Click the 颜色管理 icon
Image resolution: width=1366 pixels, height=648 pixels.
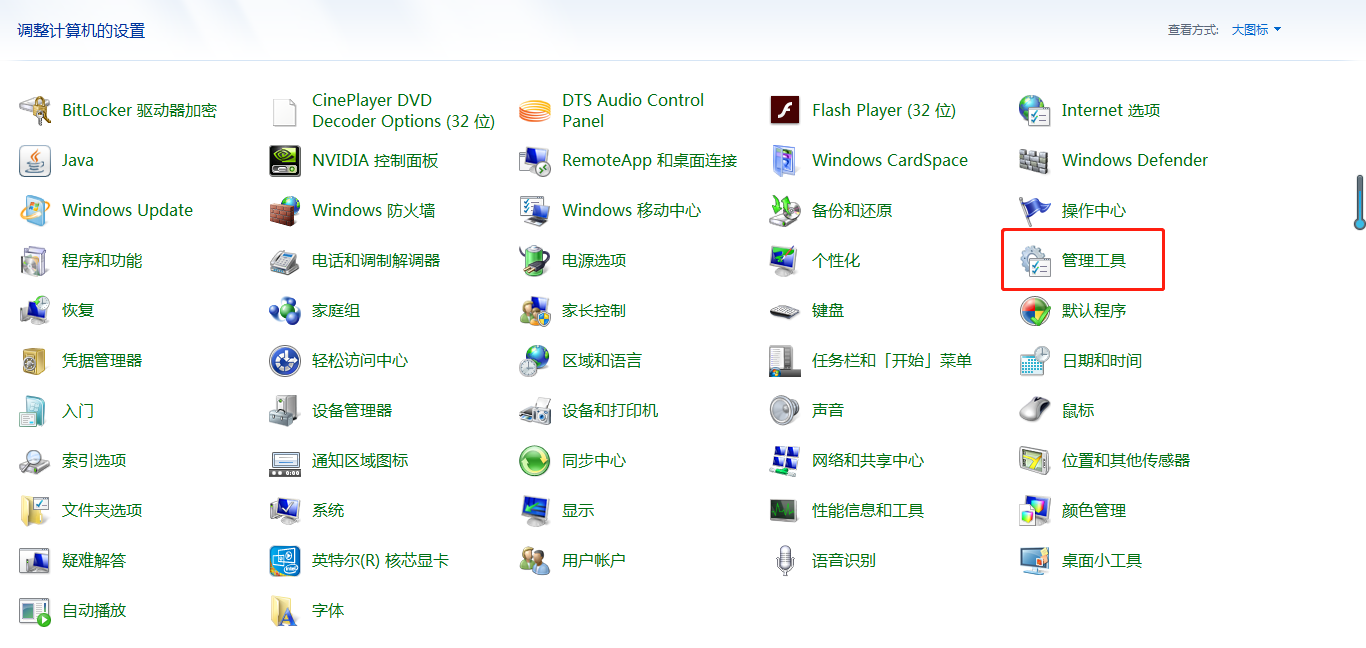(x=1035, y=510)
